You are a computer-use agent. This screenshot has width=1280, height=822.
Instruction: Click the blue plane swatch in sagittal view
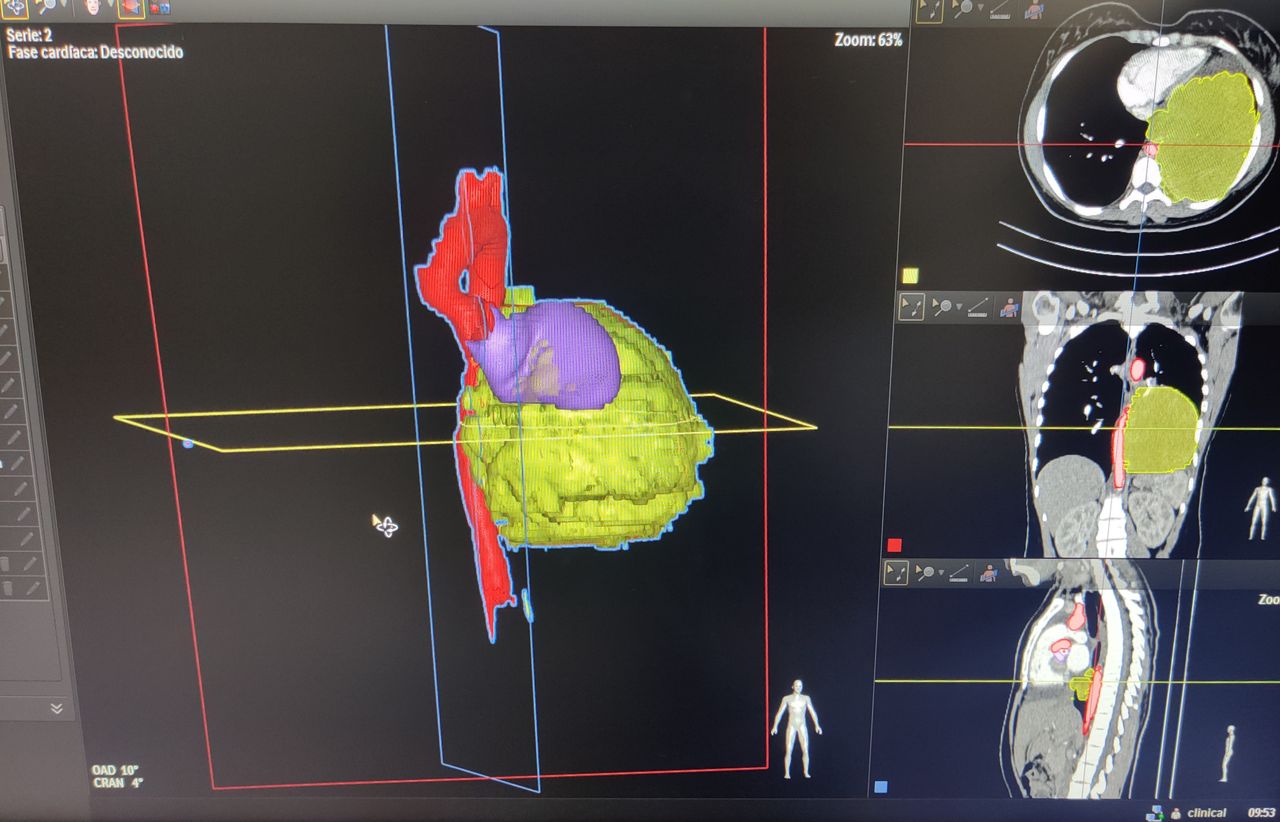click(880, 787)
